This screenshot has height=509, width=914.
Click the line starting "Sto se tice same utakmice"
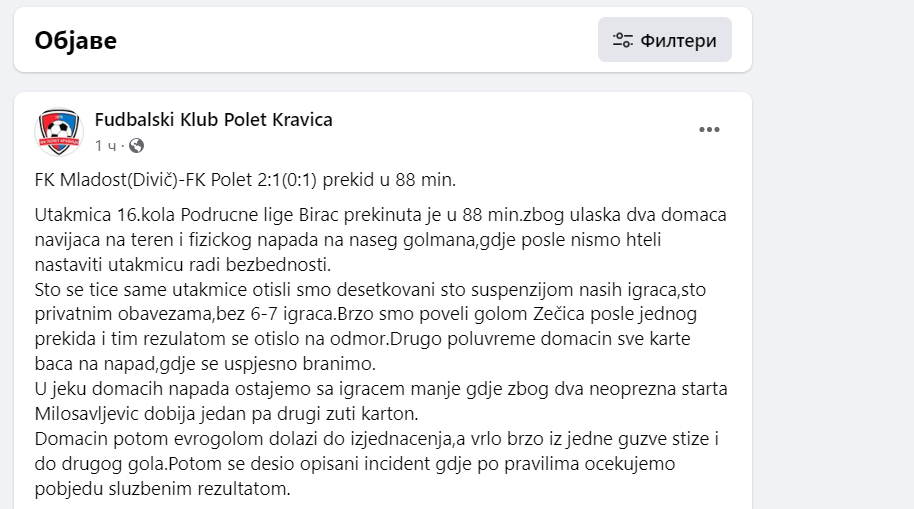coord(150,289)
